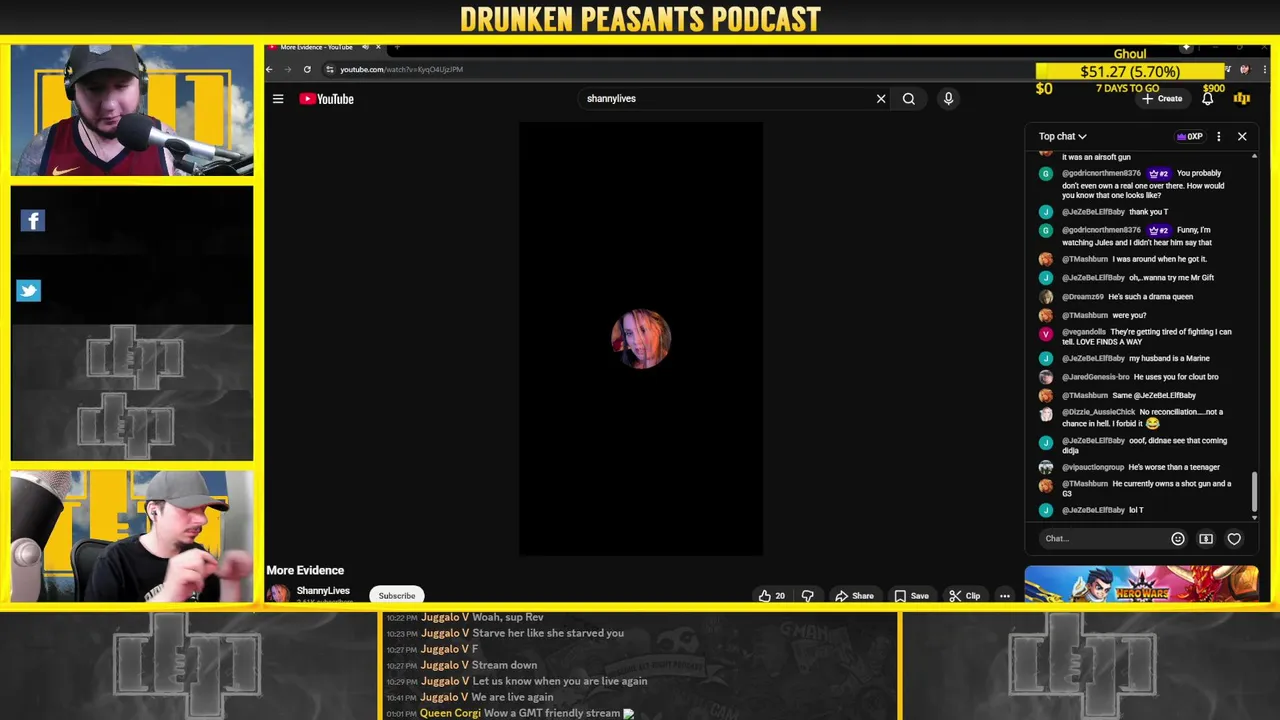
Task: Share the video
Action: coord(854,595)
